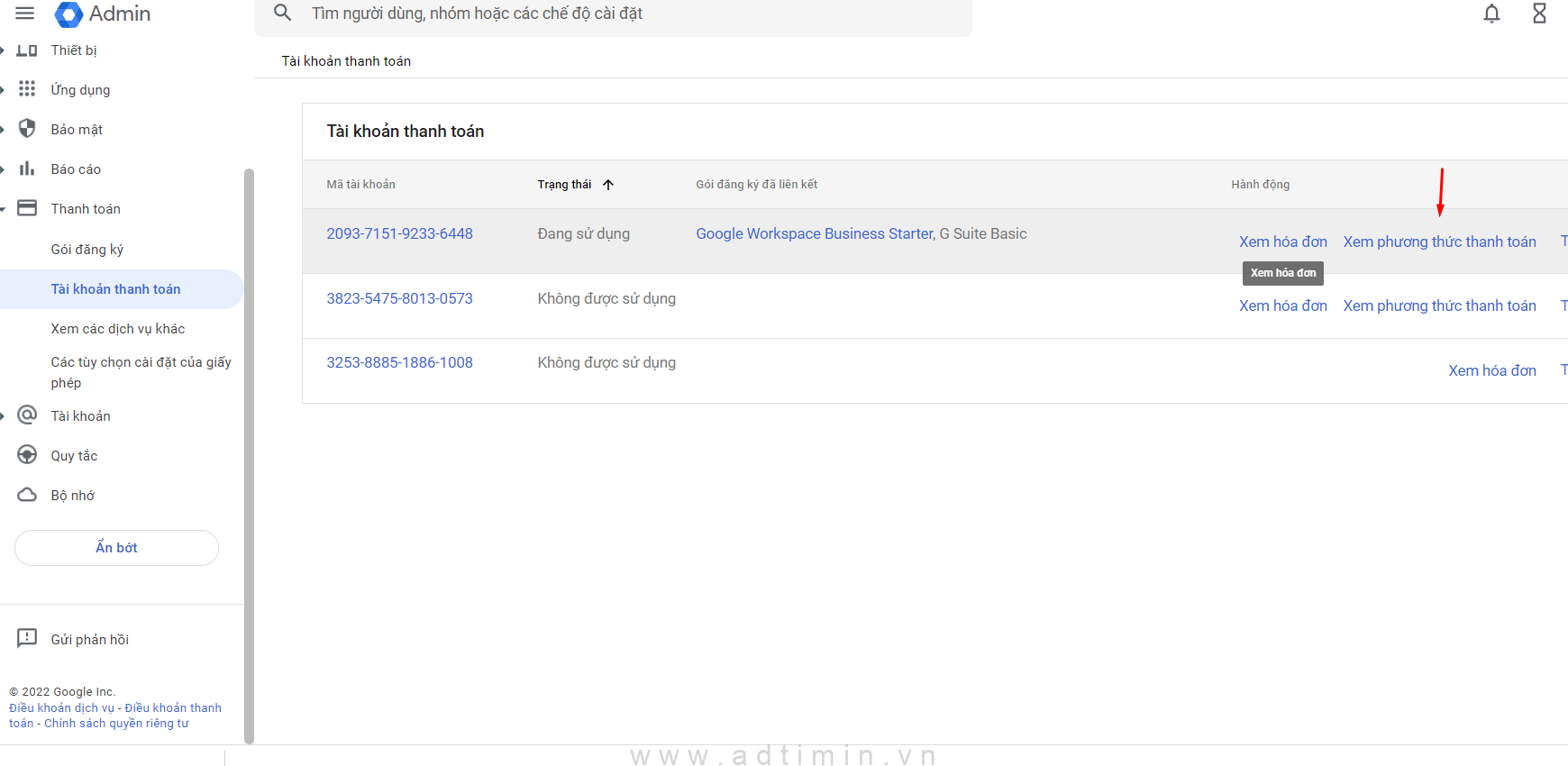1568x766 pixels.
Task: Open Xem các dịch vụ khác
Action: pos(118,329)
